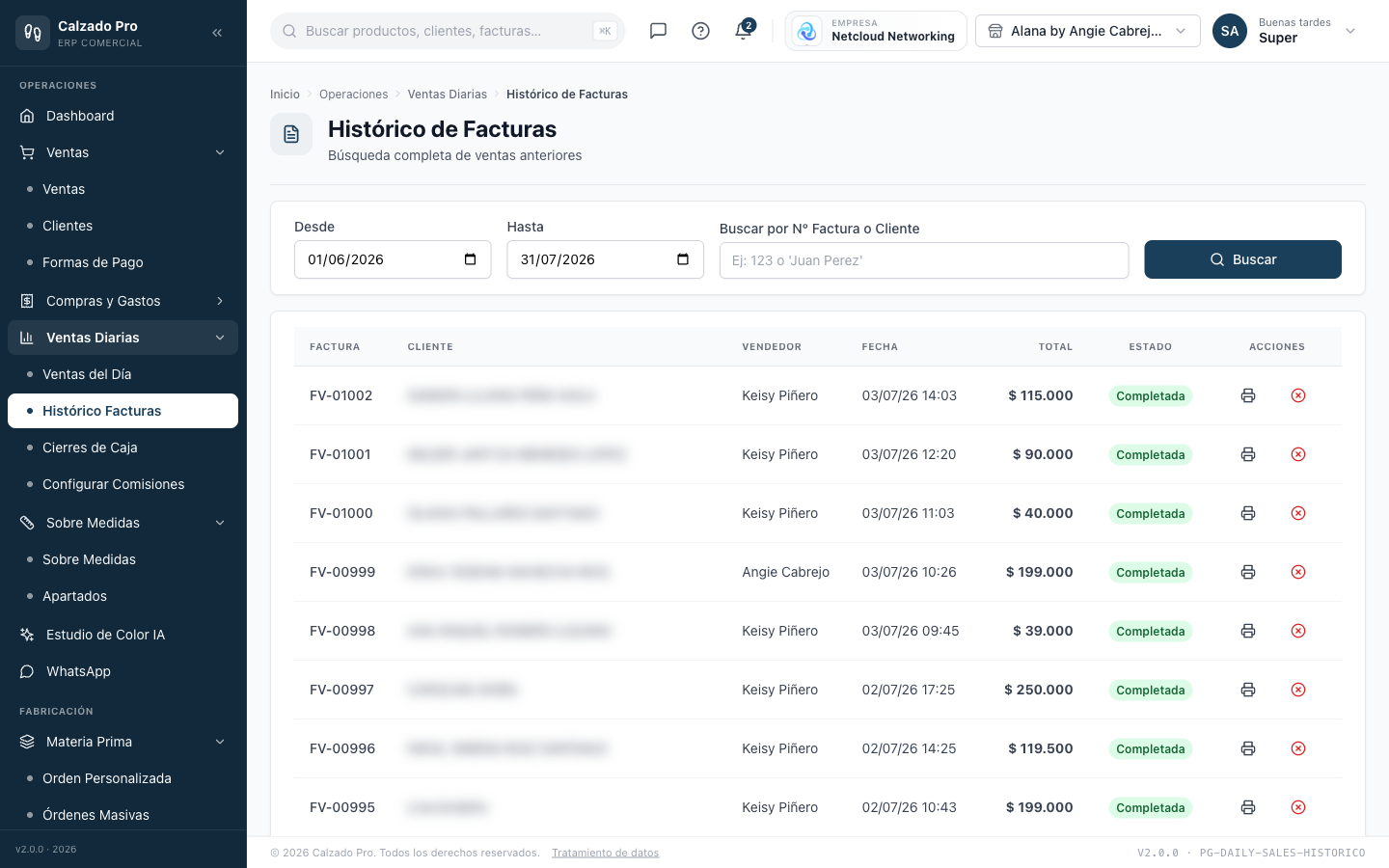1389x868 pixels.
Task: Go to Dashboard in sidebar
Action: coord(123,116)
